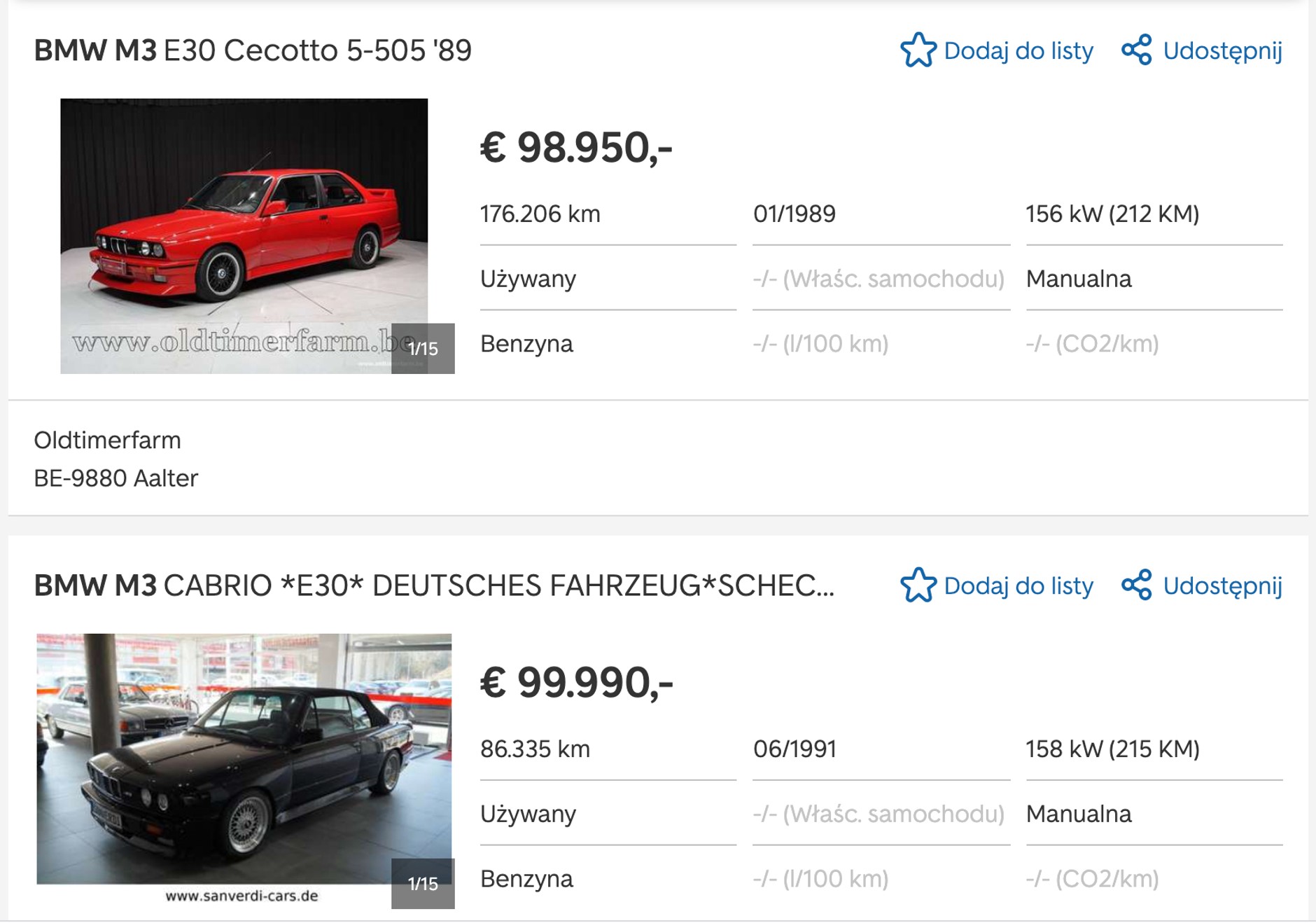Click the blue star outline above the price
This screenshot has height=923, width=1316.
(918, 50)
